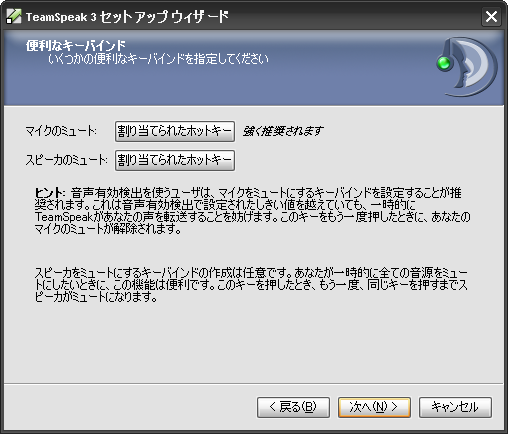The image size is (508, 434).
Task: Assign hotkey for マイクのミュート
Action: [x=175, y=131]
